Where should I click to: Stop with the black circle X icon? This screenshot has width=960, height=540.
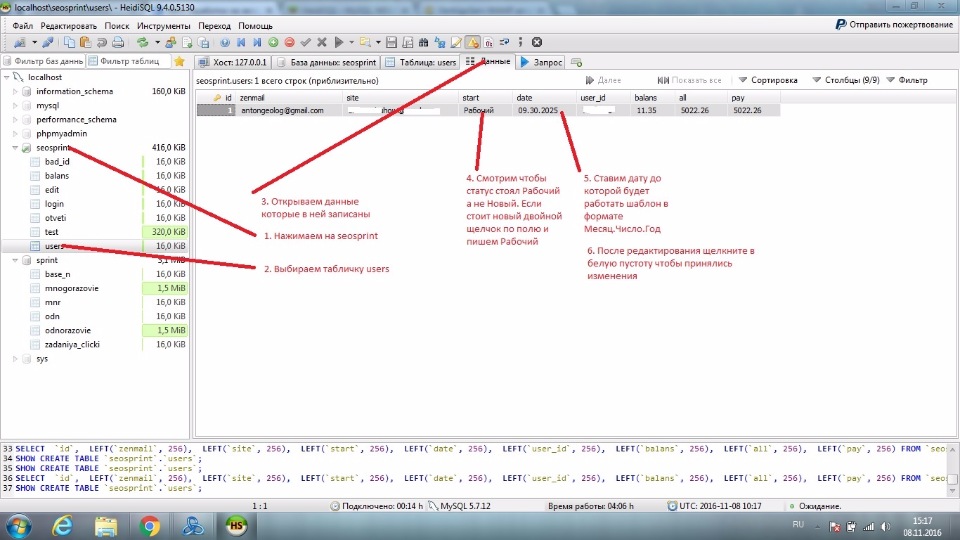pos(537,42)
